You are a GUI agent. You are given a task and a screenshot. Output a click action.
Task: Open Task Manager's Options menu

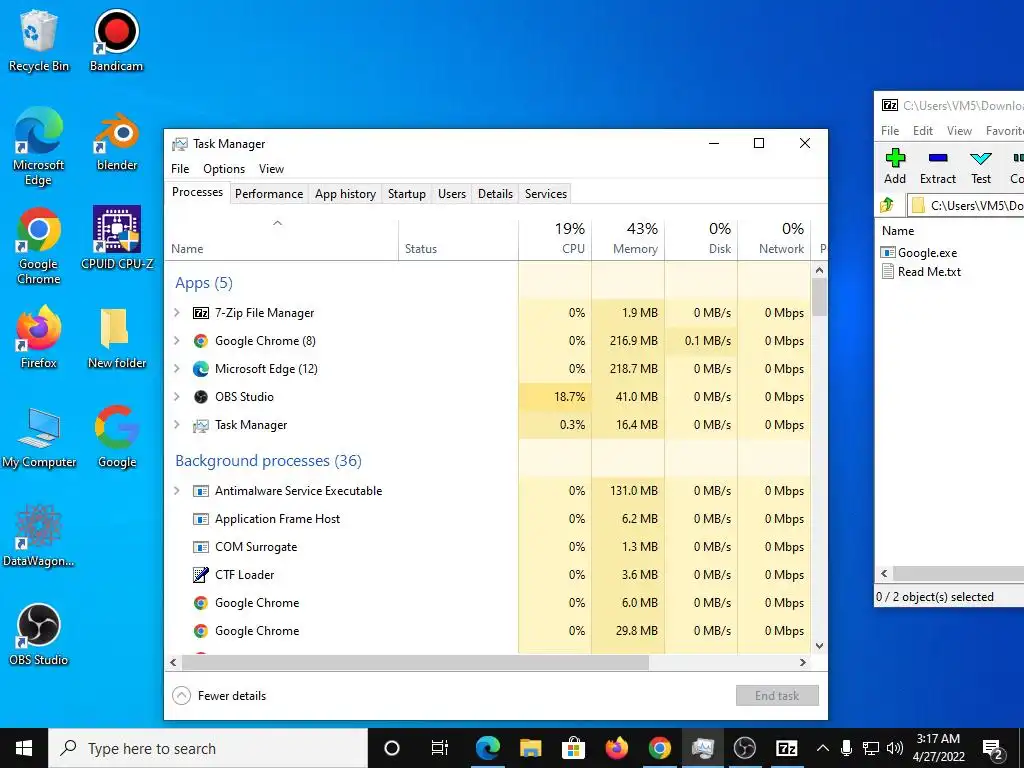(x=223, y=168)
